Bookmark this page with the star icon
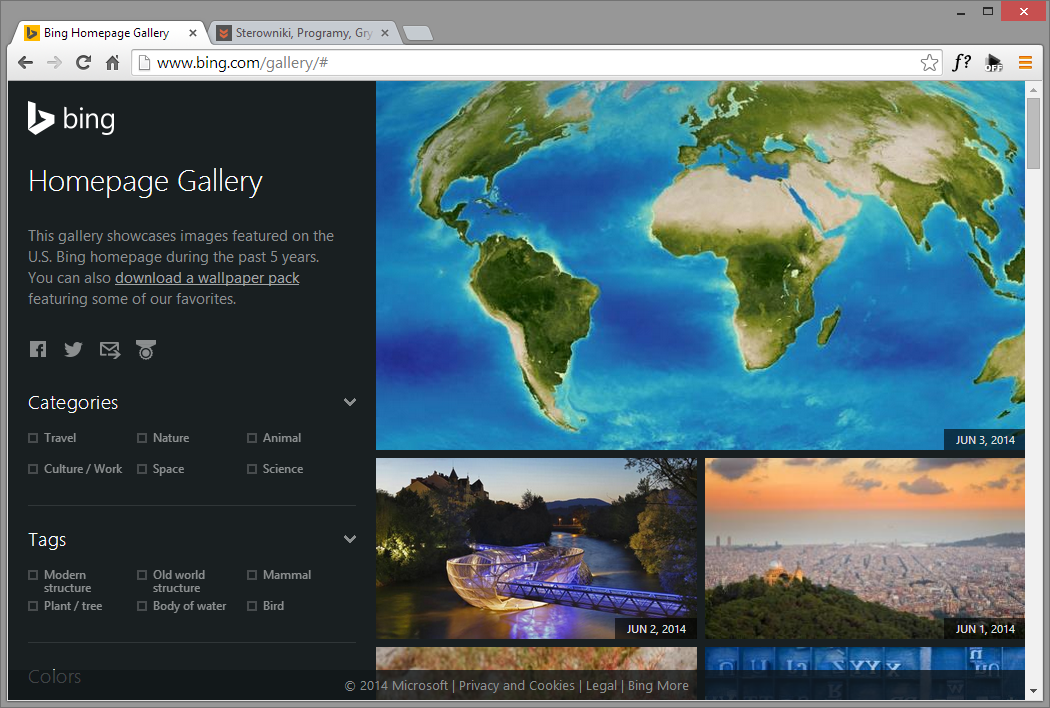1050x708 pixels. coord(929,63)
